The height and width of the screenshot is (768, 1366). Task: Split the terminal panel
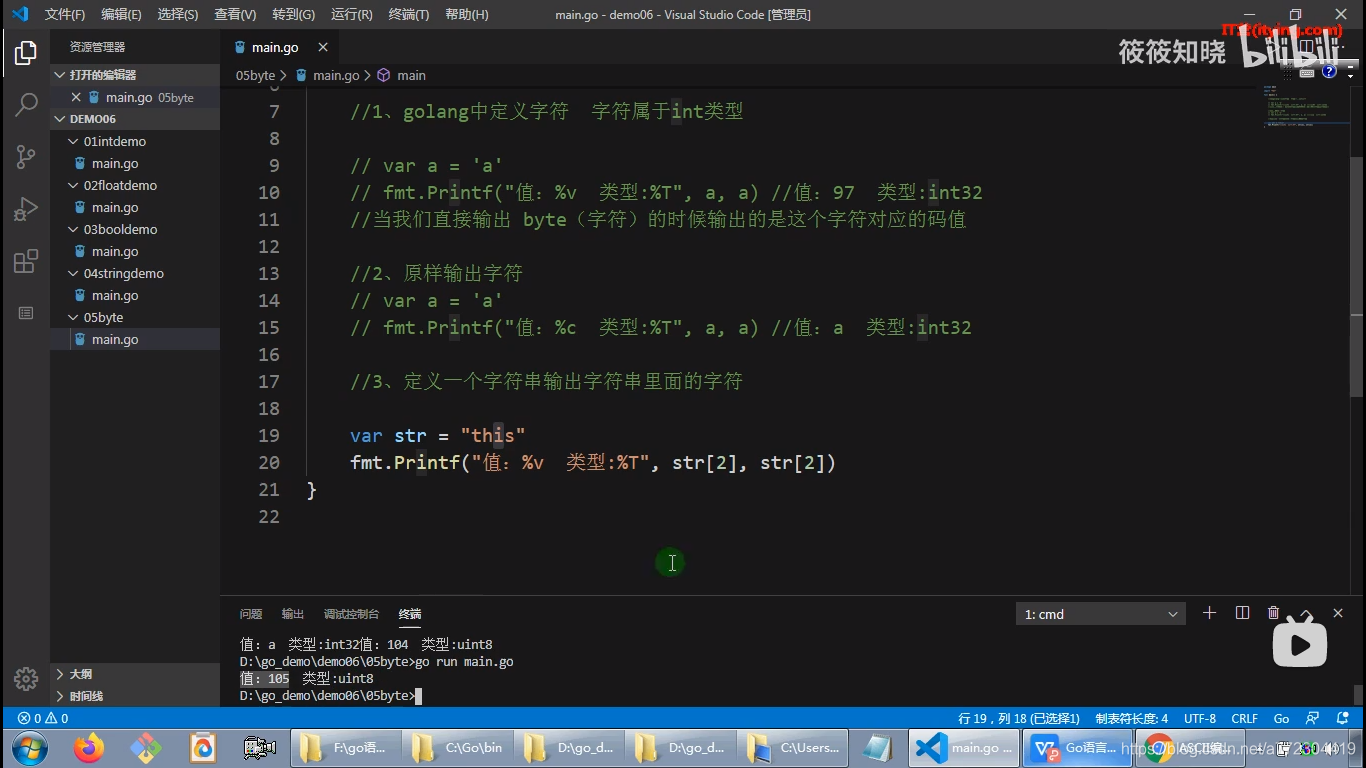point(1242,613)
